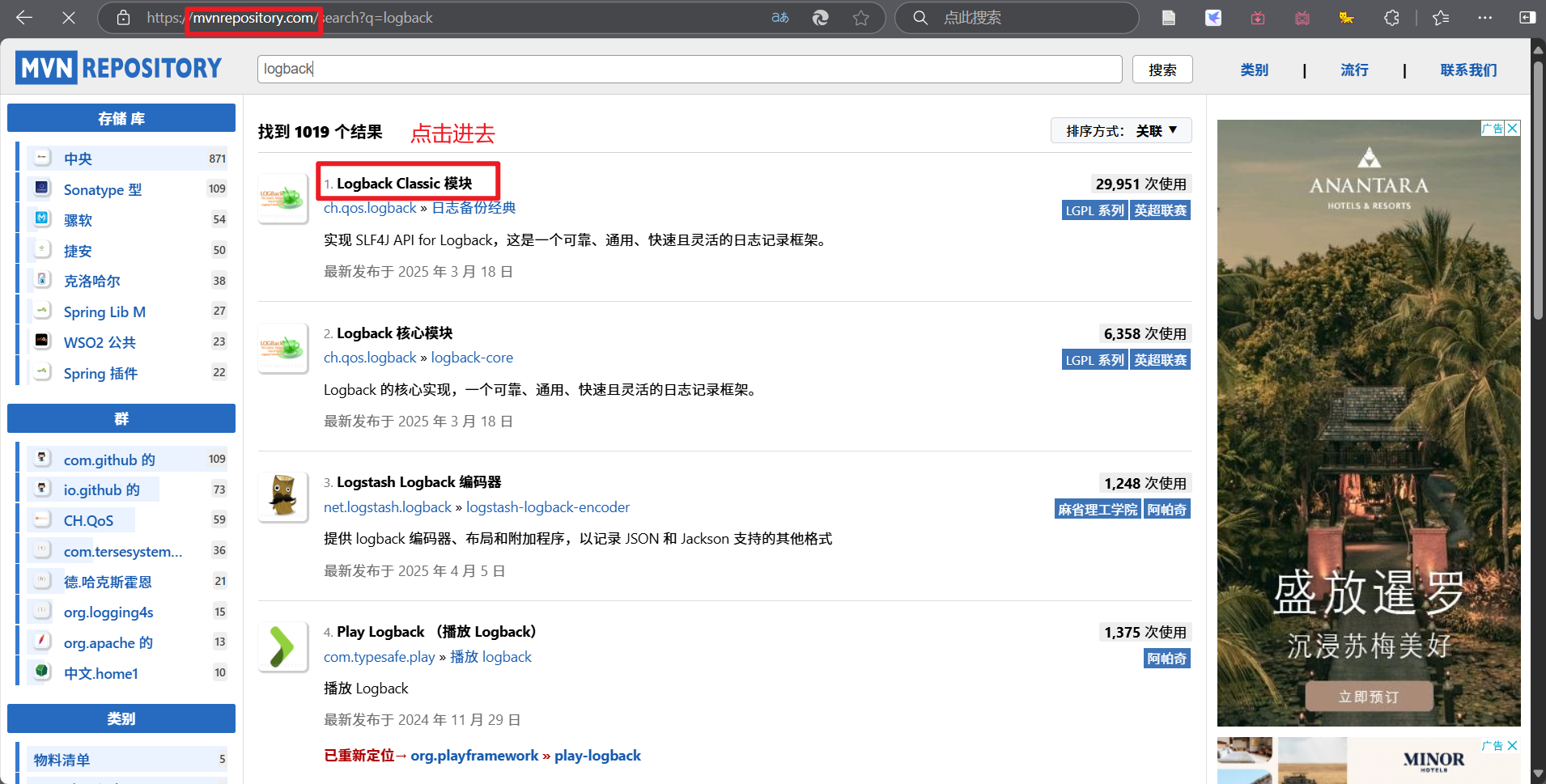Click the 6,358 次使用 usage count
Screen dimensions: 1546x784
(1145, 334)
